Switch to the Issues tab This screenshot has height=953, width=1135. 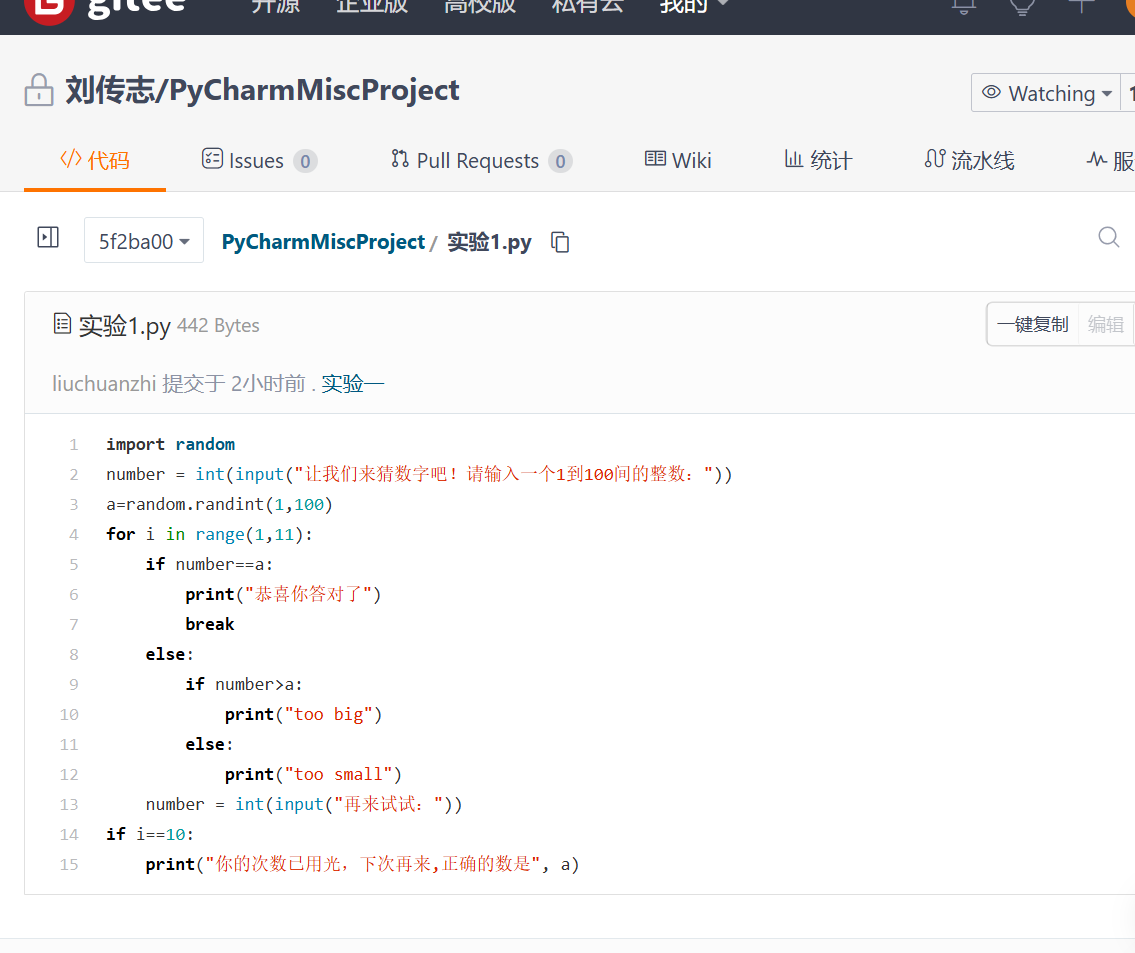point(259,161)
